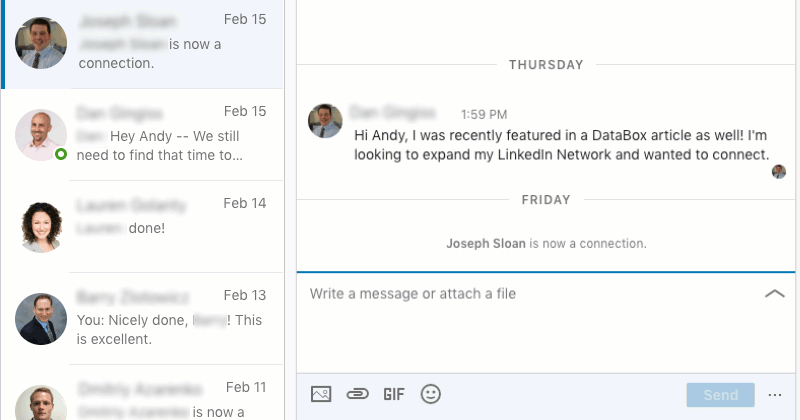Click the small read-receipt avatar under message
This screenshot has height=420, width=800.
coord(779,171)
